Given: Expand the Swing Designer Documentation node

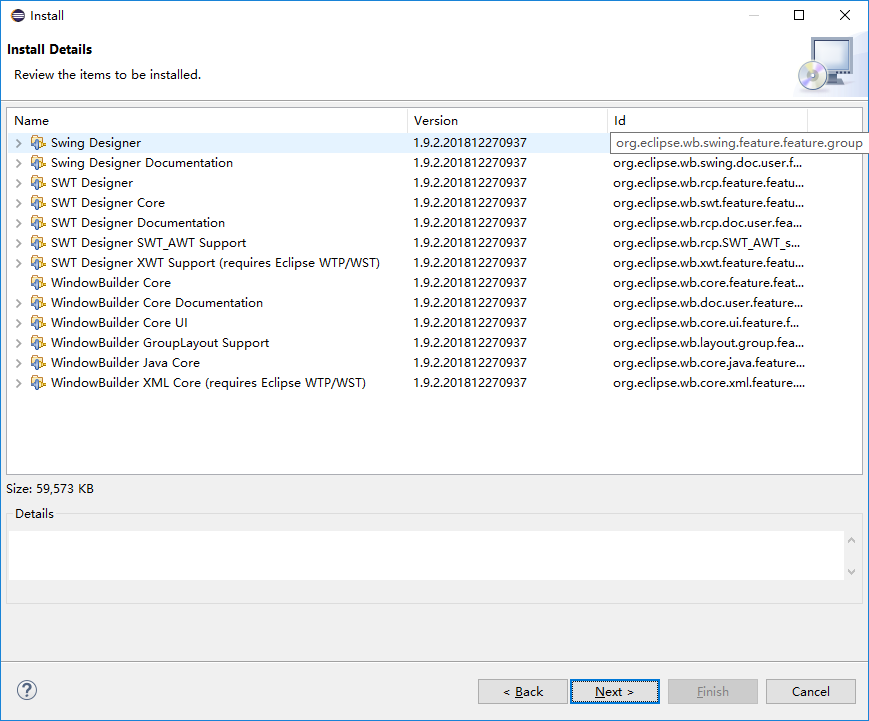Looking at the screenshot, I should pyautogui.click(x=18, y=163).
